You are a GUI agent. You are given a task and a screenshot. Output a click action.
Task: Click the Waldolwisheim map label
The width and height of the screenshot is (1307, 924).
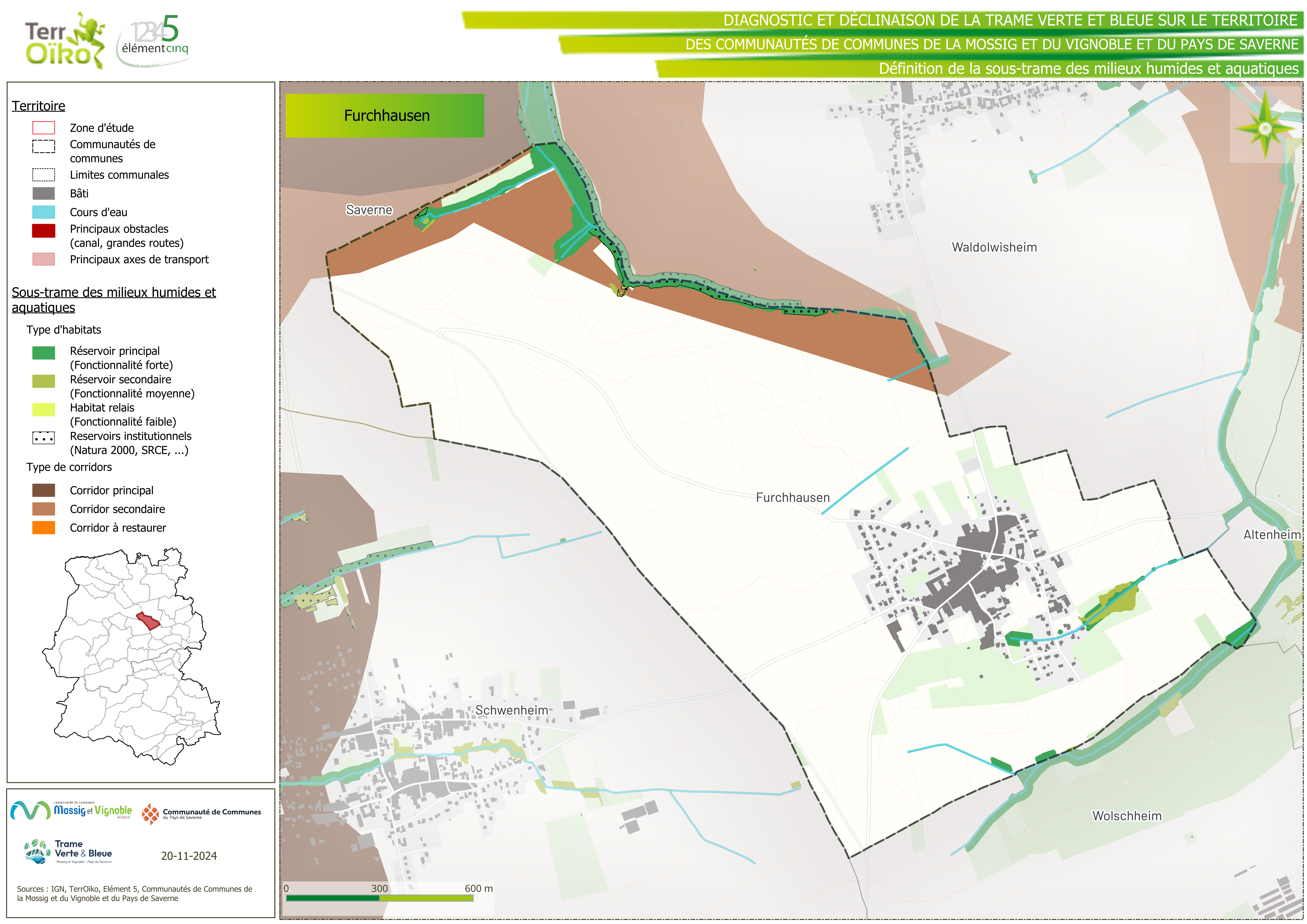(994, 247)
